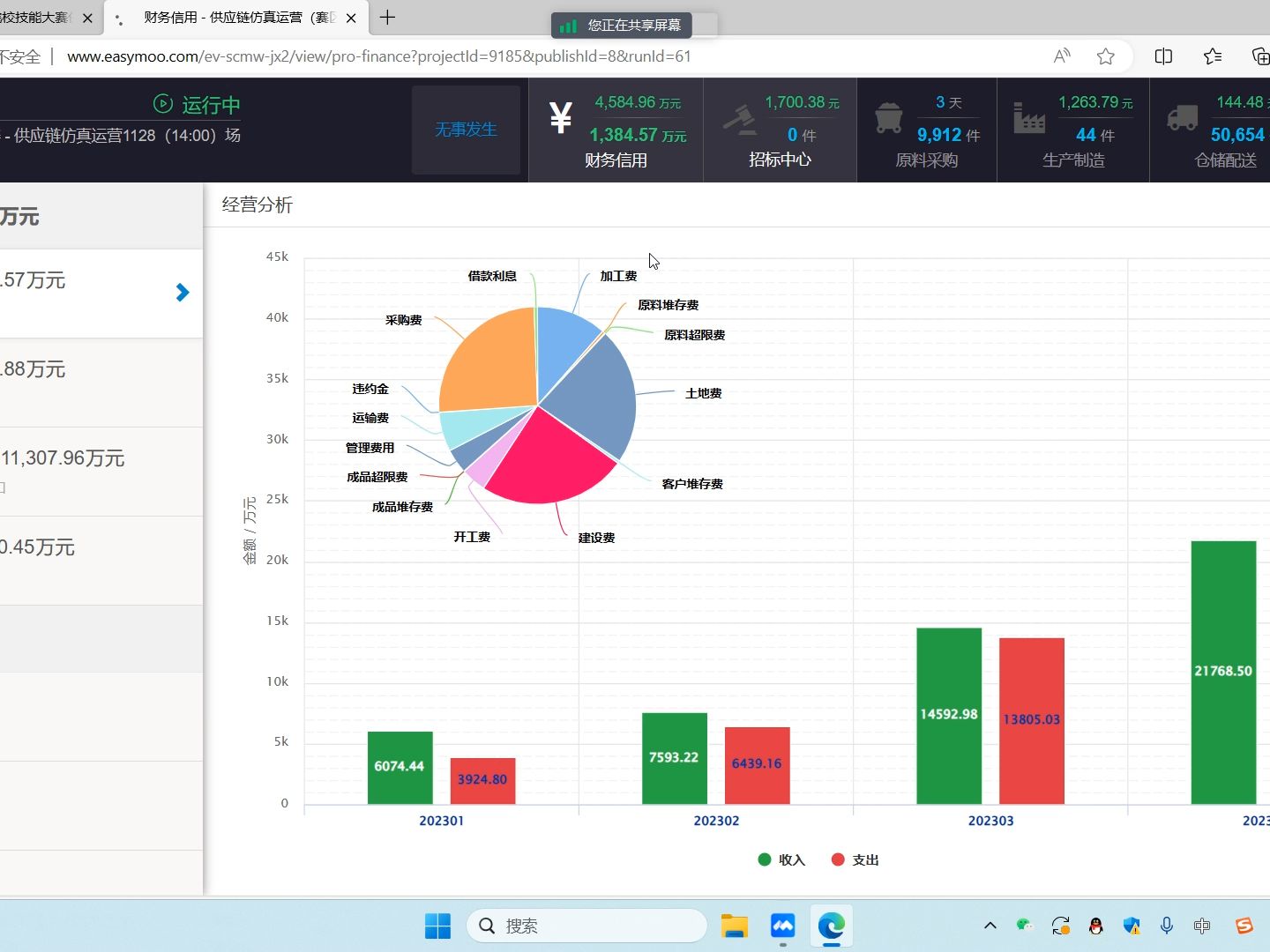Click the browser address bar URL
The height and width of the screenshot is (952, 1270).
(x=379, y=56)
